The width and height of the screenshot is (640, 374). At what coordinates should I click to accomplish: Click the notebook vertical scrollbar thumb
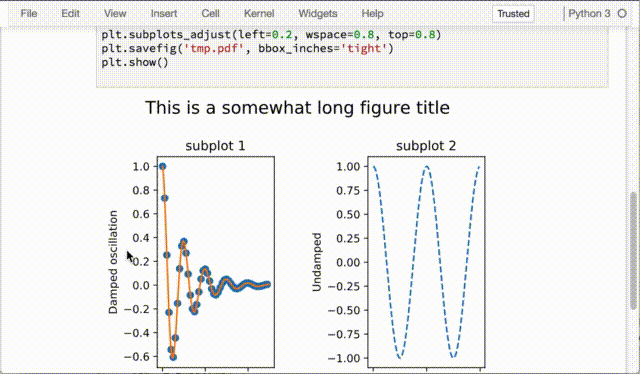[633, 250]
